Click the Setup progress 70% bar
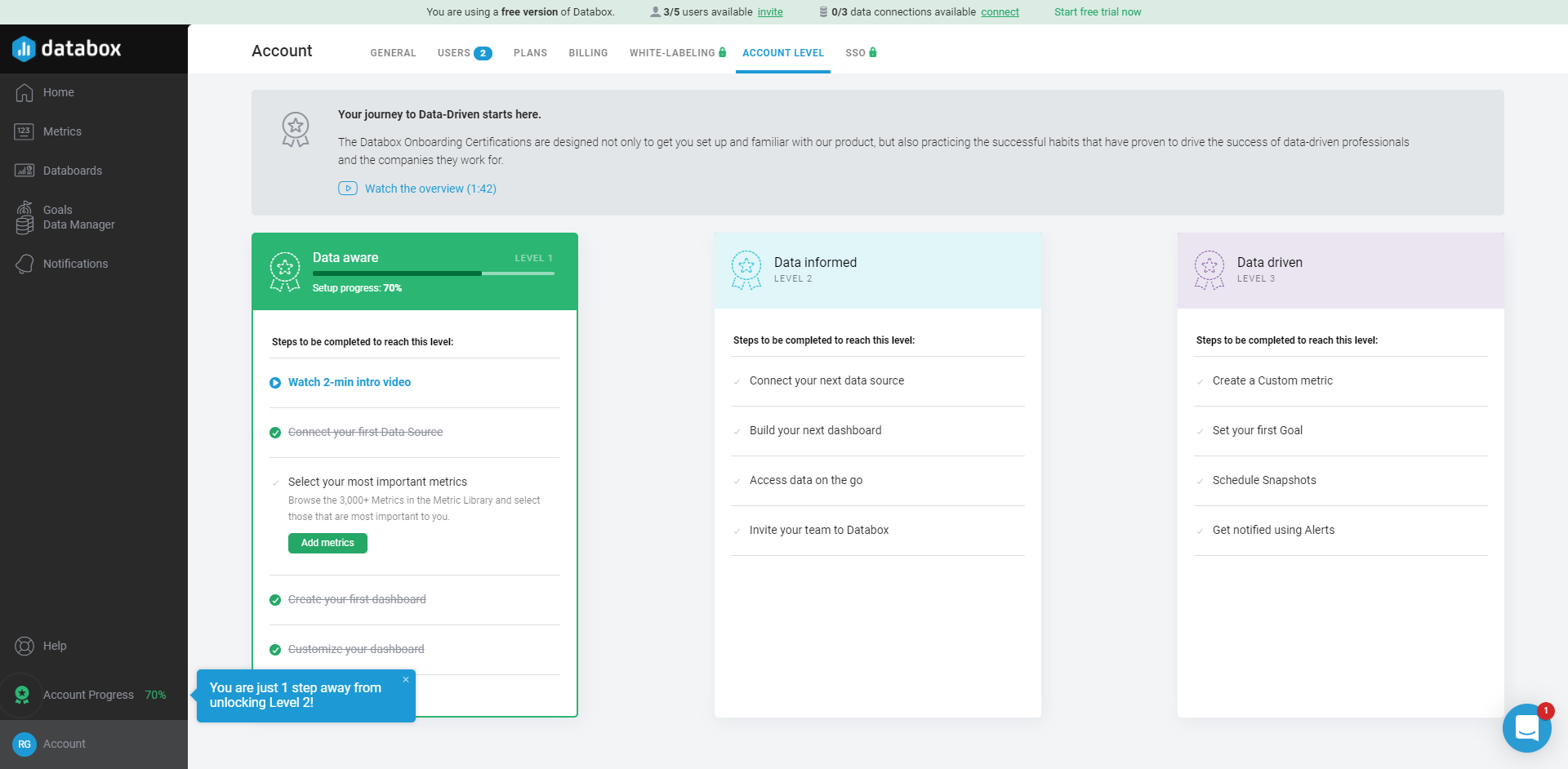The height and width of the screenshot is (769, 1568). pyautogui.click(x=433, y=273)
